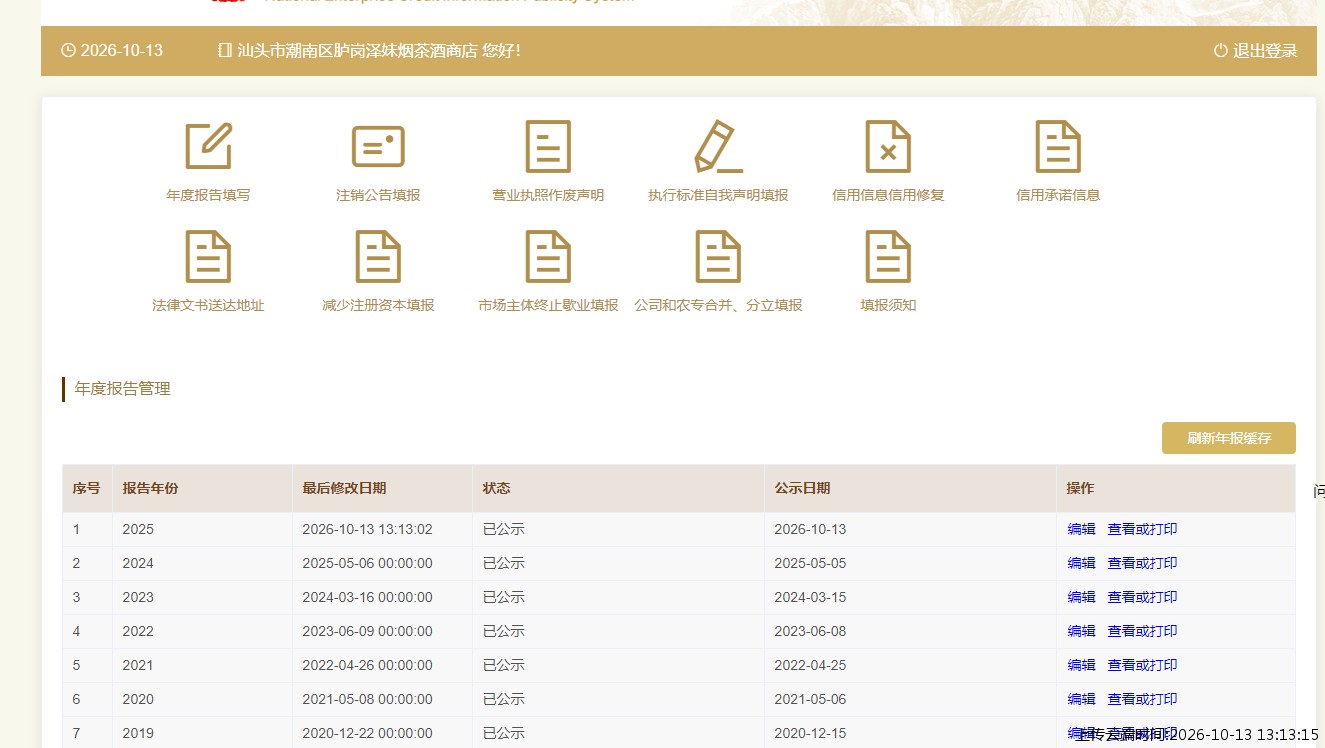
Task: Select the 最后修改日期 column header
Action: (382, 488)
